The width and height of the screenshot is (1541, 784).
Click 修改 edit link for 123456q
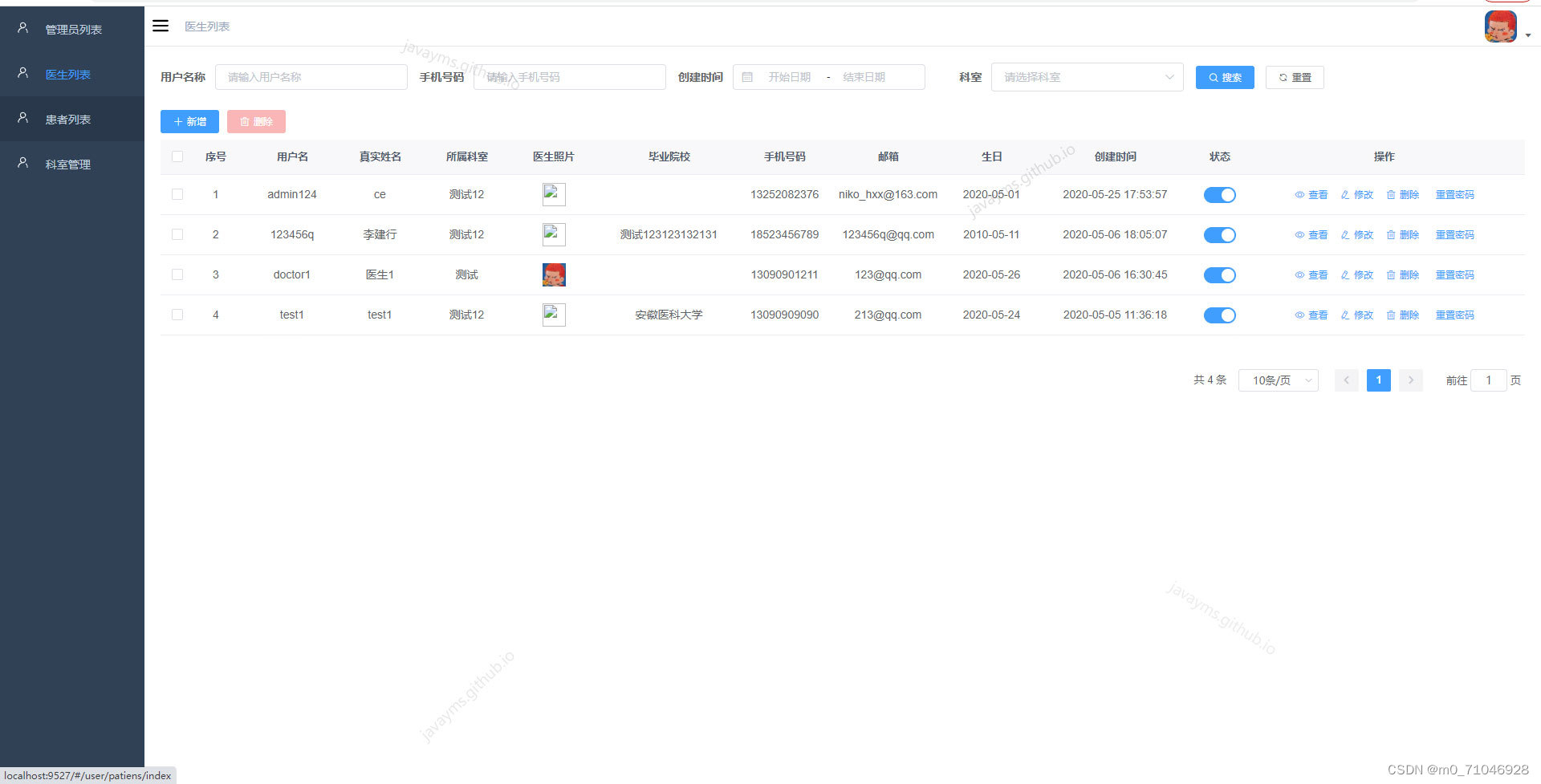(x=1356, y=234)
